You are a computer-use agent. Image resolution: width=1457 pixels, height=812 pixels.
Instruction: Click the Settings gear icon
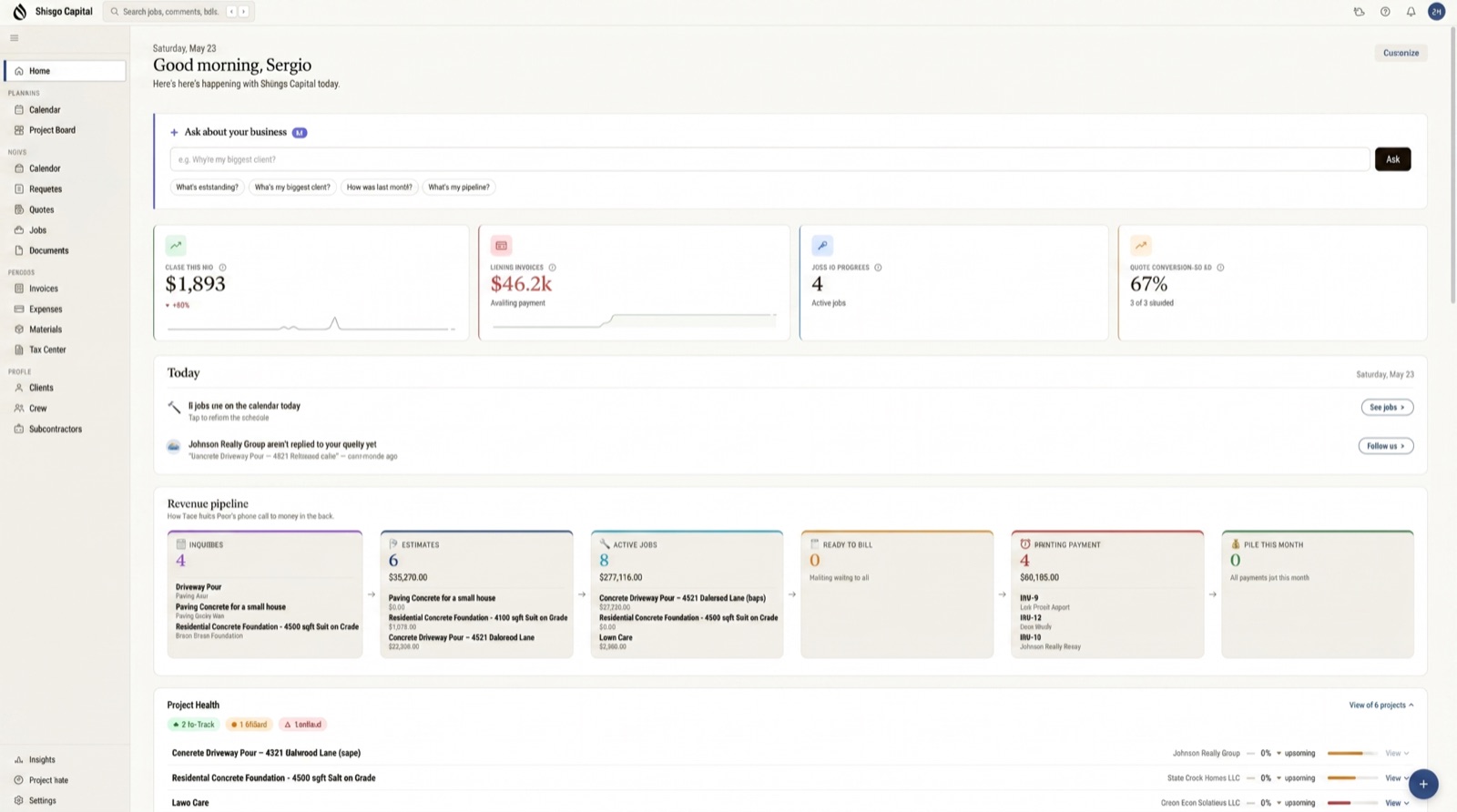coord(19,801)
